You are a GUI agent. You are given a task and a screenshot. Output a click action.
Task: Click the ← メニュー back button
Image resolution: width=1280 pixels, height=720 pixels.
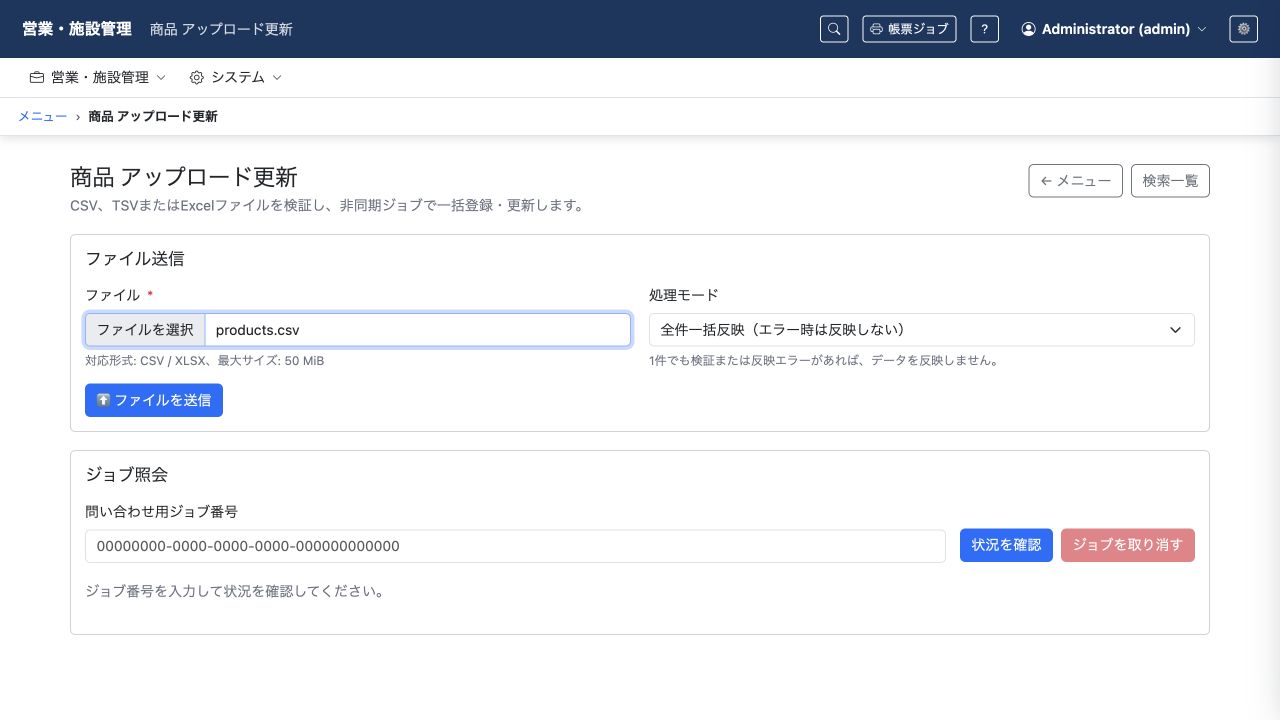(1075, 181)
